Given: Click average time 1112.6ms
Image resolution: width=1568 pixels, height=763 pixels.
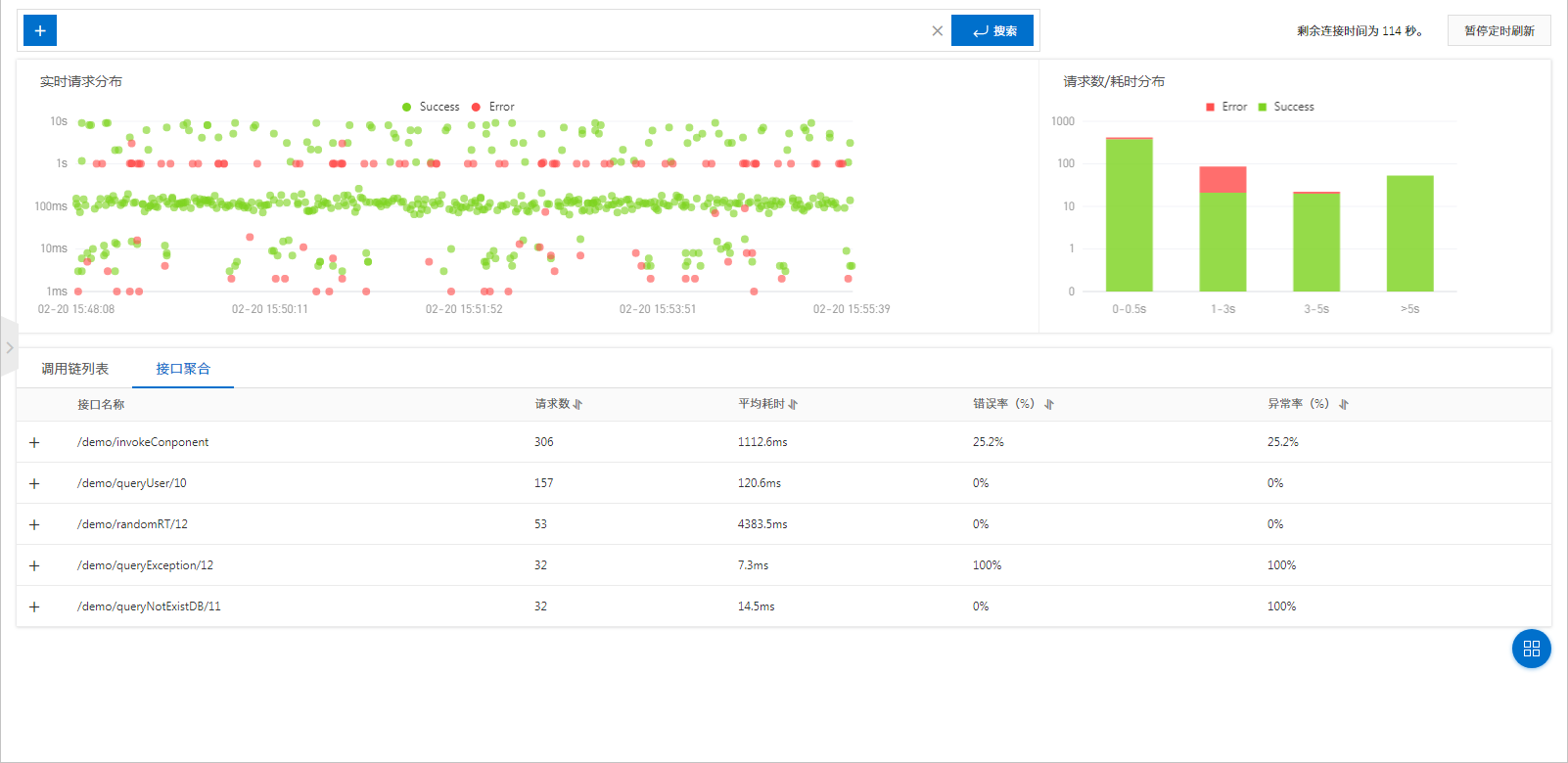Looking at the screenshot, I should point(762,442).
